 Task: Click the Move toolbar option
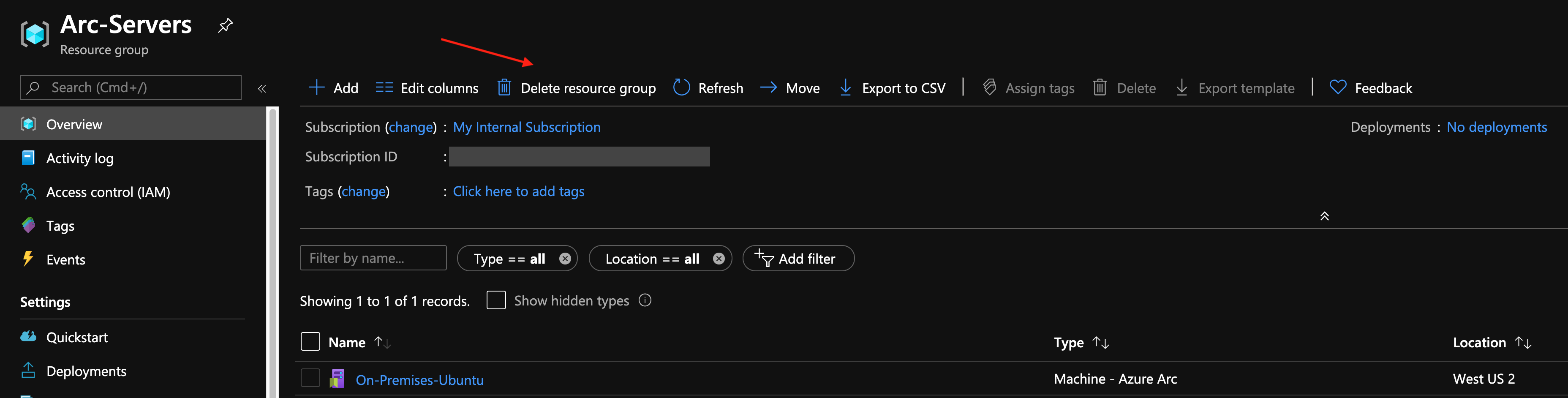(790, 87)
